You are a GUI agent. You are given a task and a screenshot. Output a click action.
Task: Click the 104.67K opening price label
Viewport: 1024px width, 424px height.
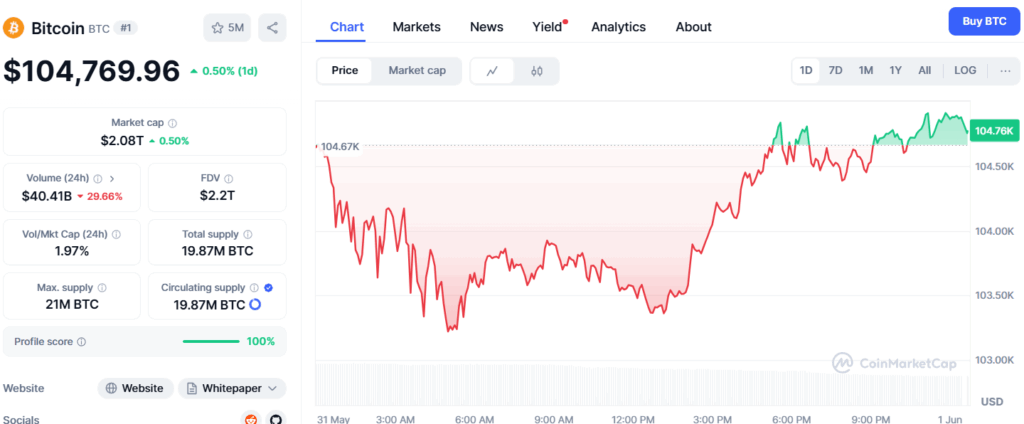(x=340, y=146)
